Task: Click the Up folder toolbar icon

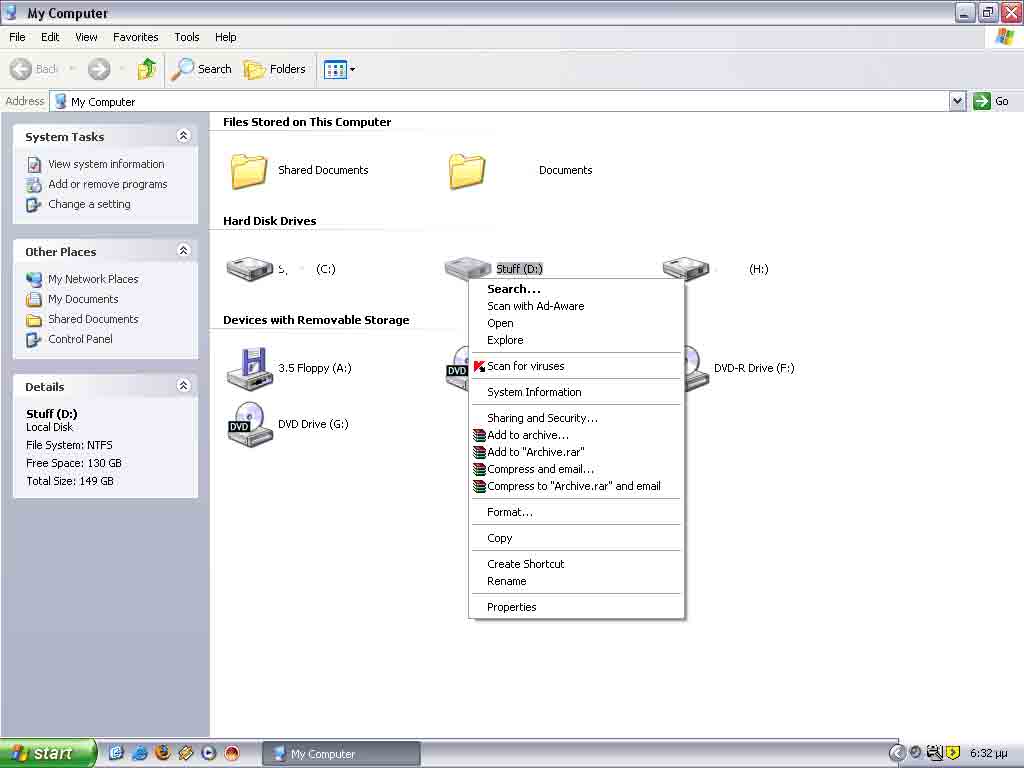Action: [x=147, y=69]
